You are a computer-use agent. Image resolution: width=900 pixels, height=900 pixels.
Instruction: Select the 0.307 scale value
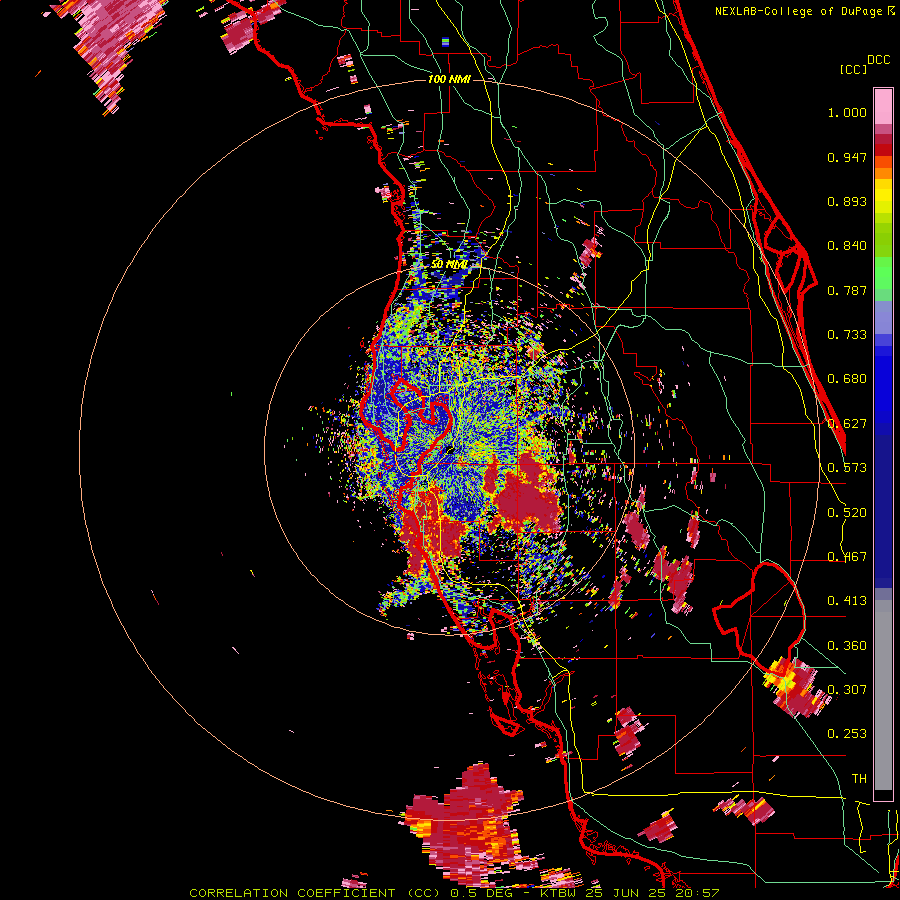coord(847,689)
